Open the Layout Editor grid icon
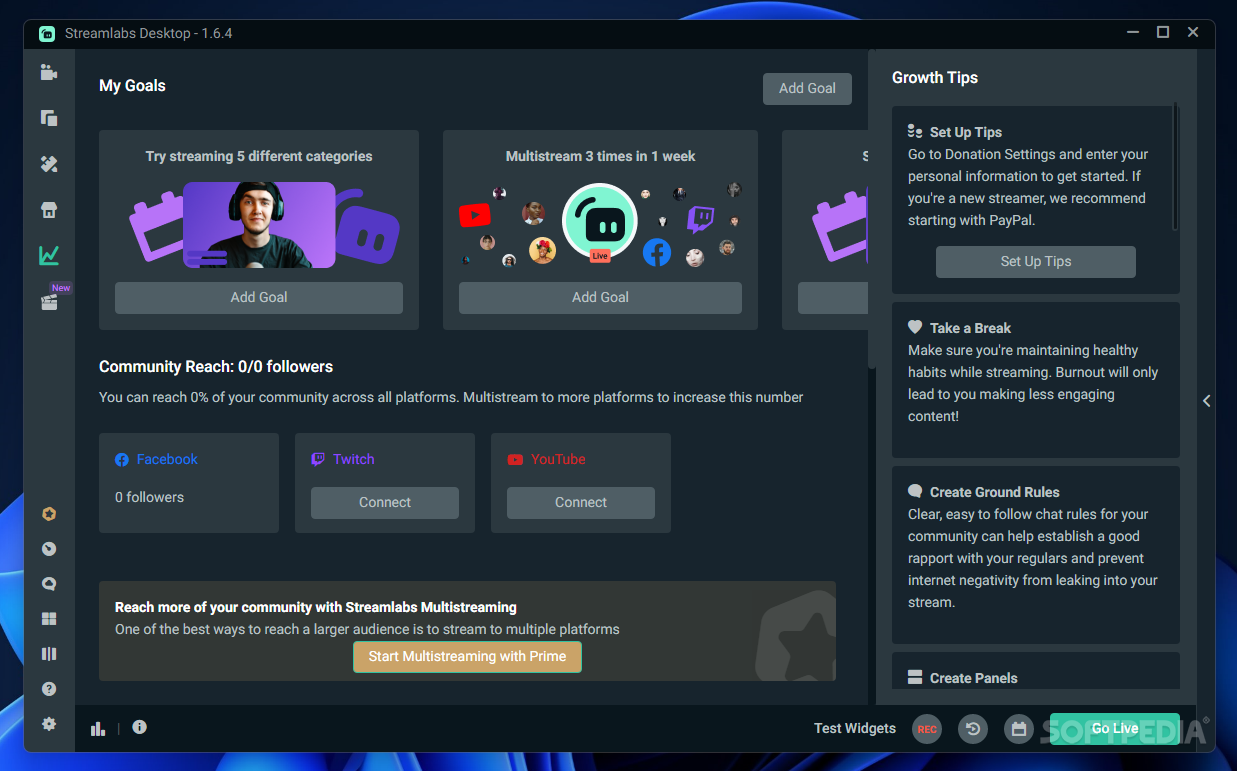The height and width of the screenshot is (771, 1237). (x=49, y=619)
